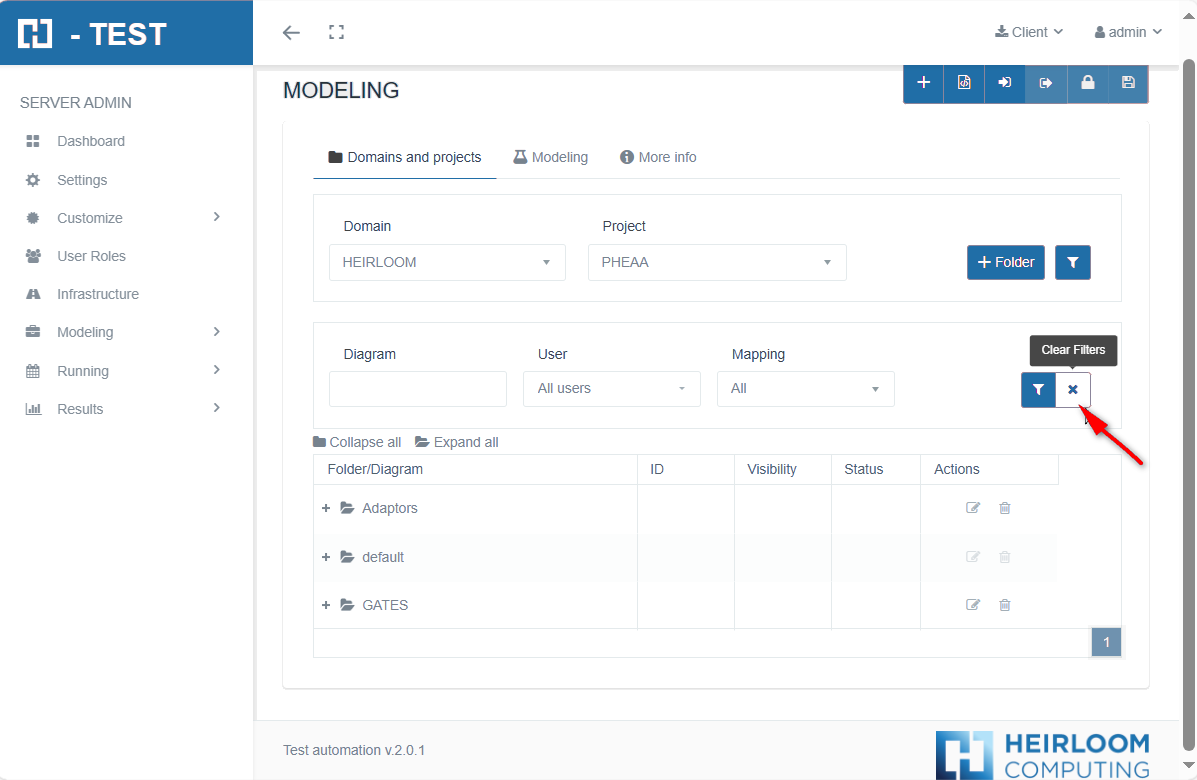The image size is (1197, 780).
Task: Clear filters with the X button
Action: pos(1073,389)
